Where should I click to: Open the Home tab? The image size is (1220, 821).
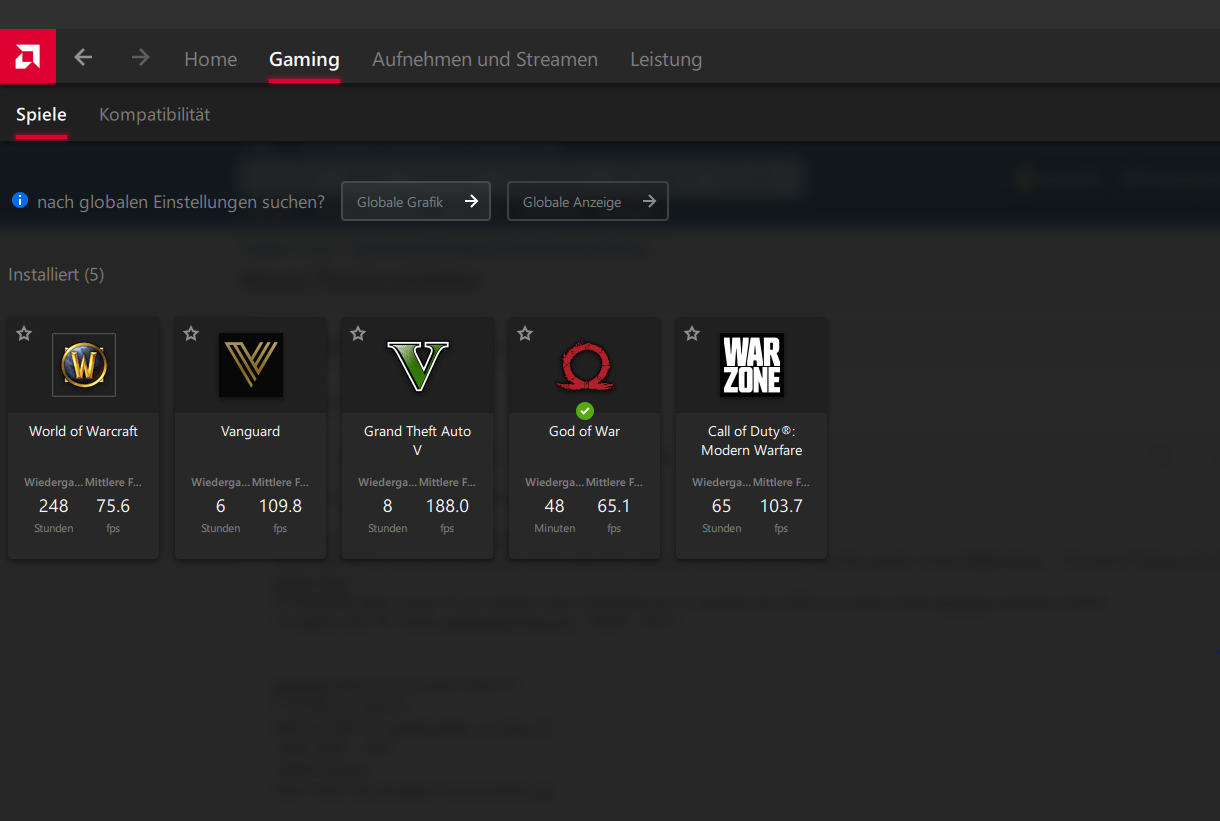(x=210, y=60)
